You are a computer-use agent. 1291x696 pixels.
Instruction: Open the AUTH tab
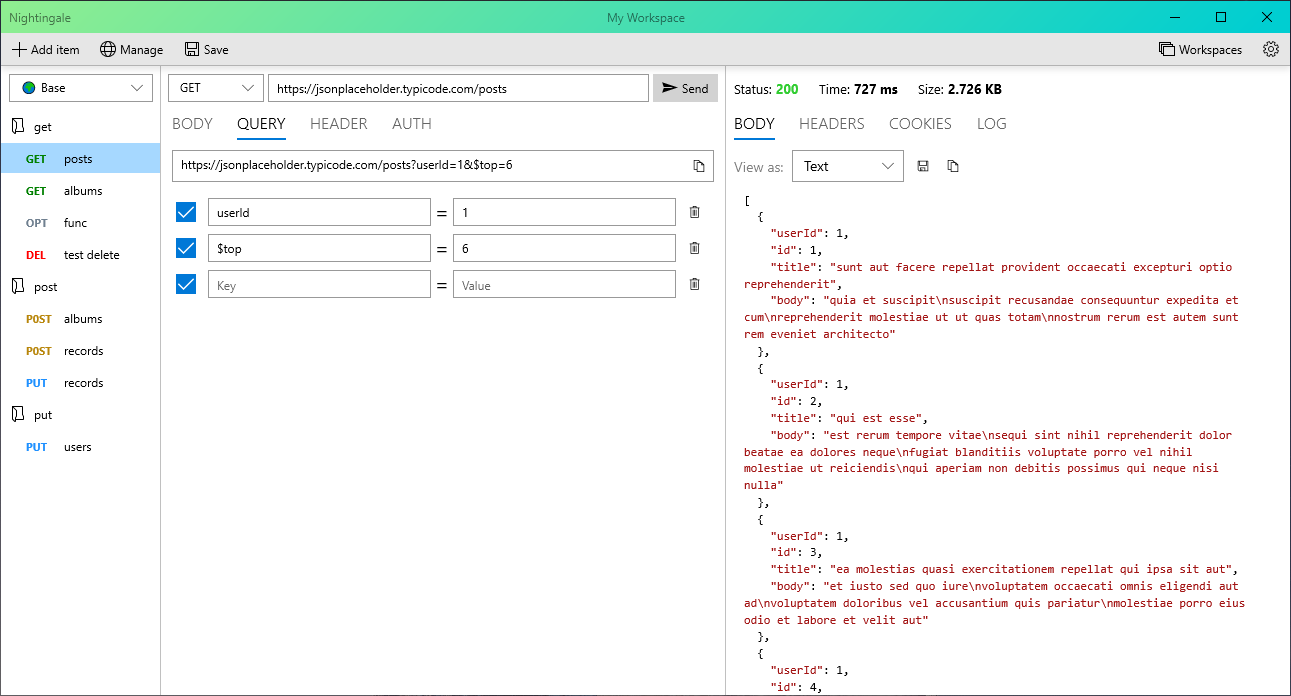coord(412,124)
